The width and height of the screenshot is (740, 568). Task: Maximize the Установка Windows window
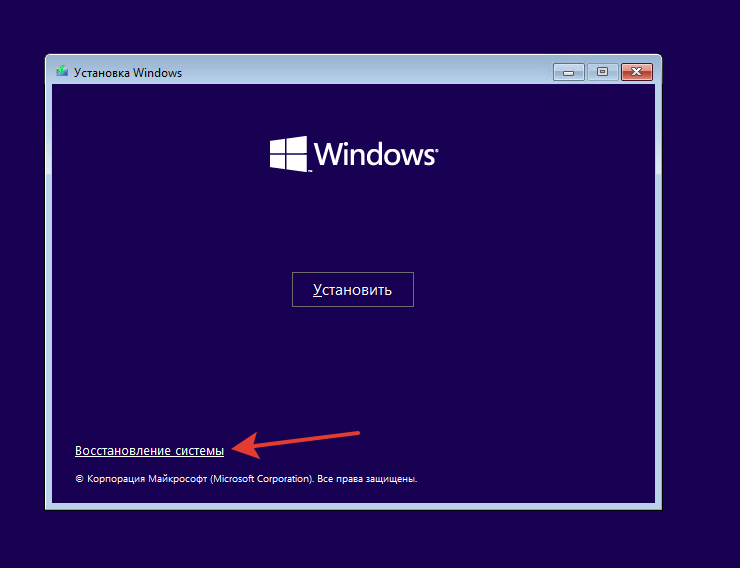(x=602, y=72)
